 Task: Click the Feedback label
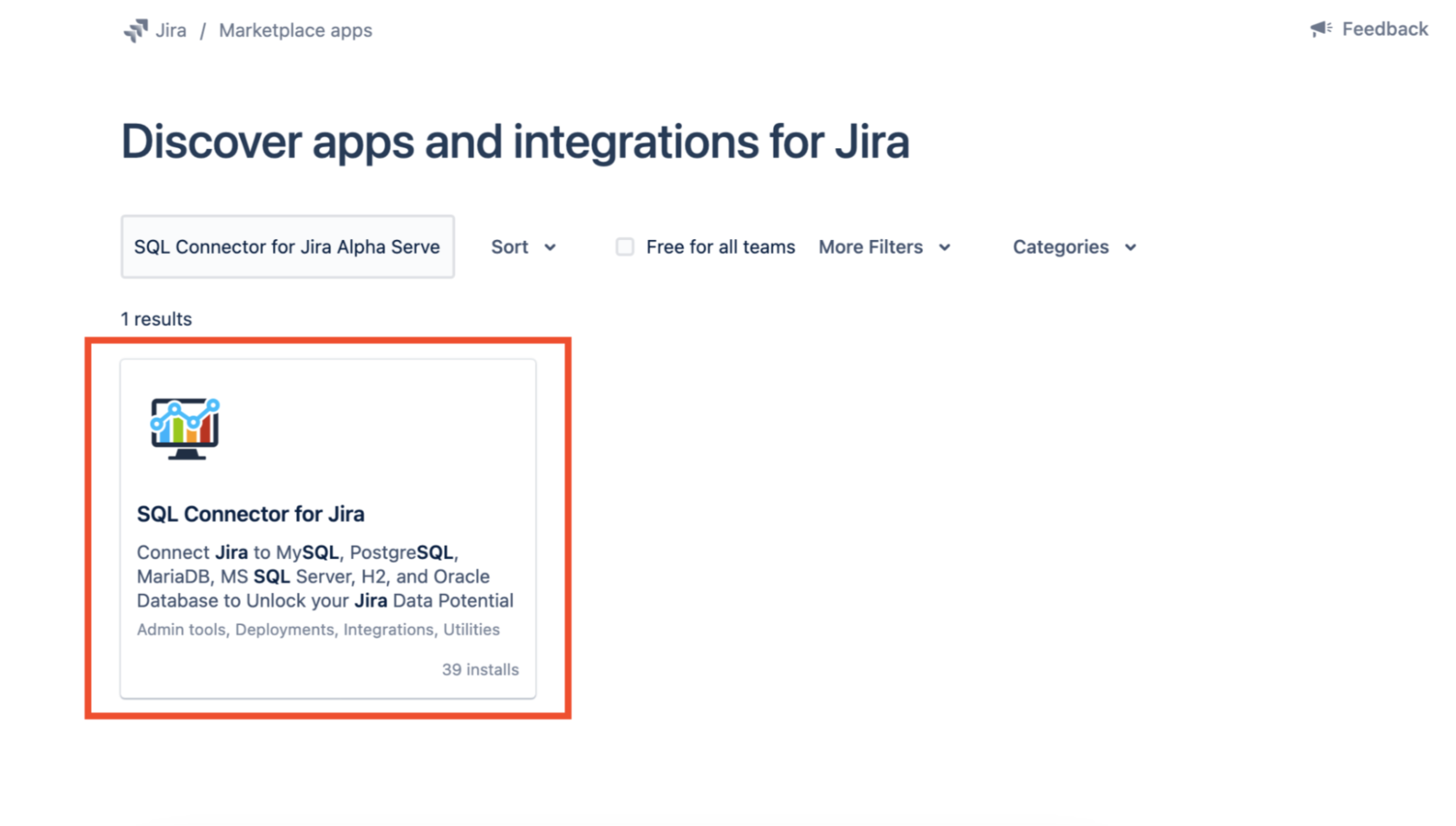click(1384, 29)
